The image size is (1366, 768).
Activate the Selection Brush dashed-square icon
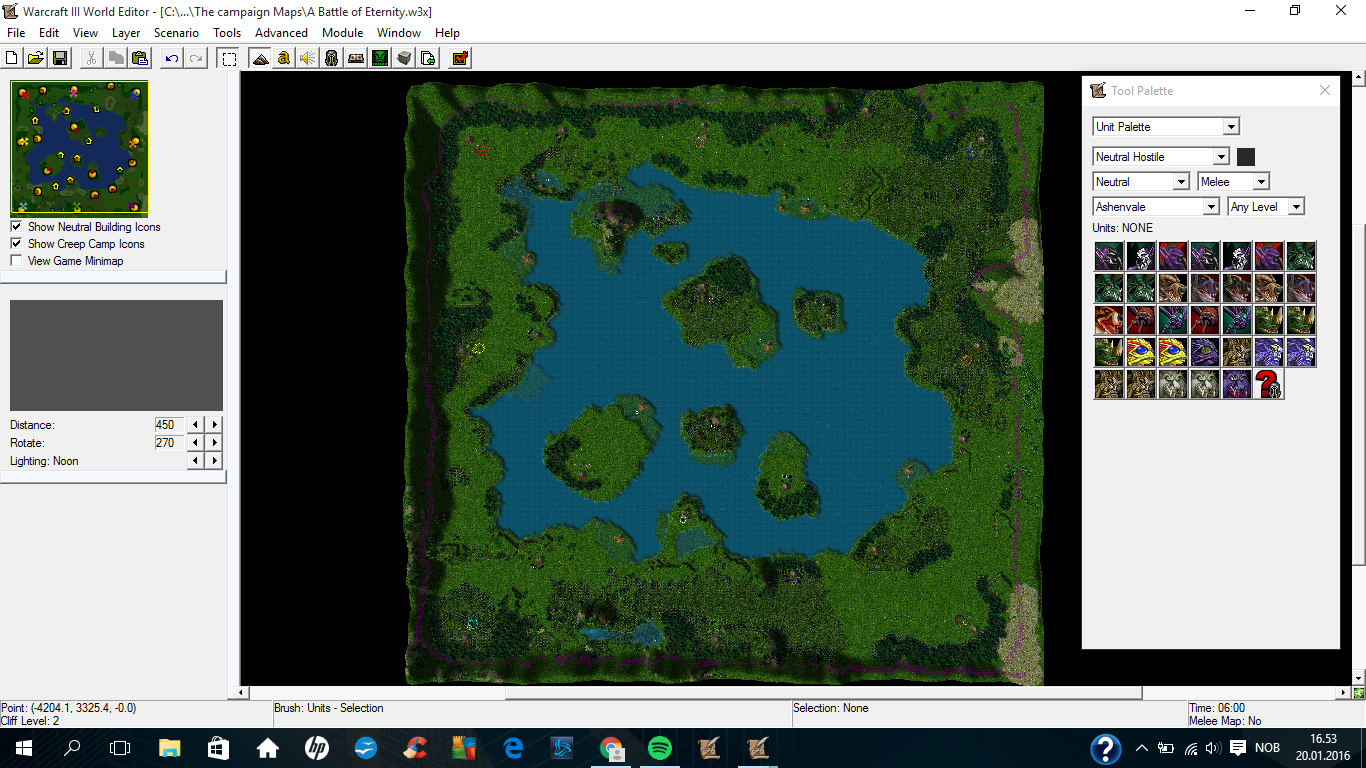pos(229,58)
